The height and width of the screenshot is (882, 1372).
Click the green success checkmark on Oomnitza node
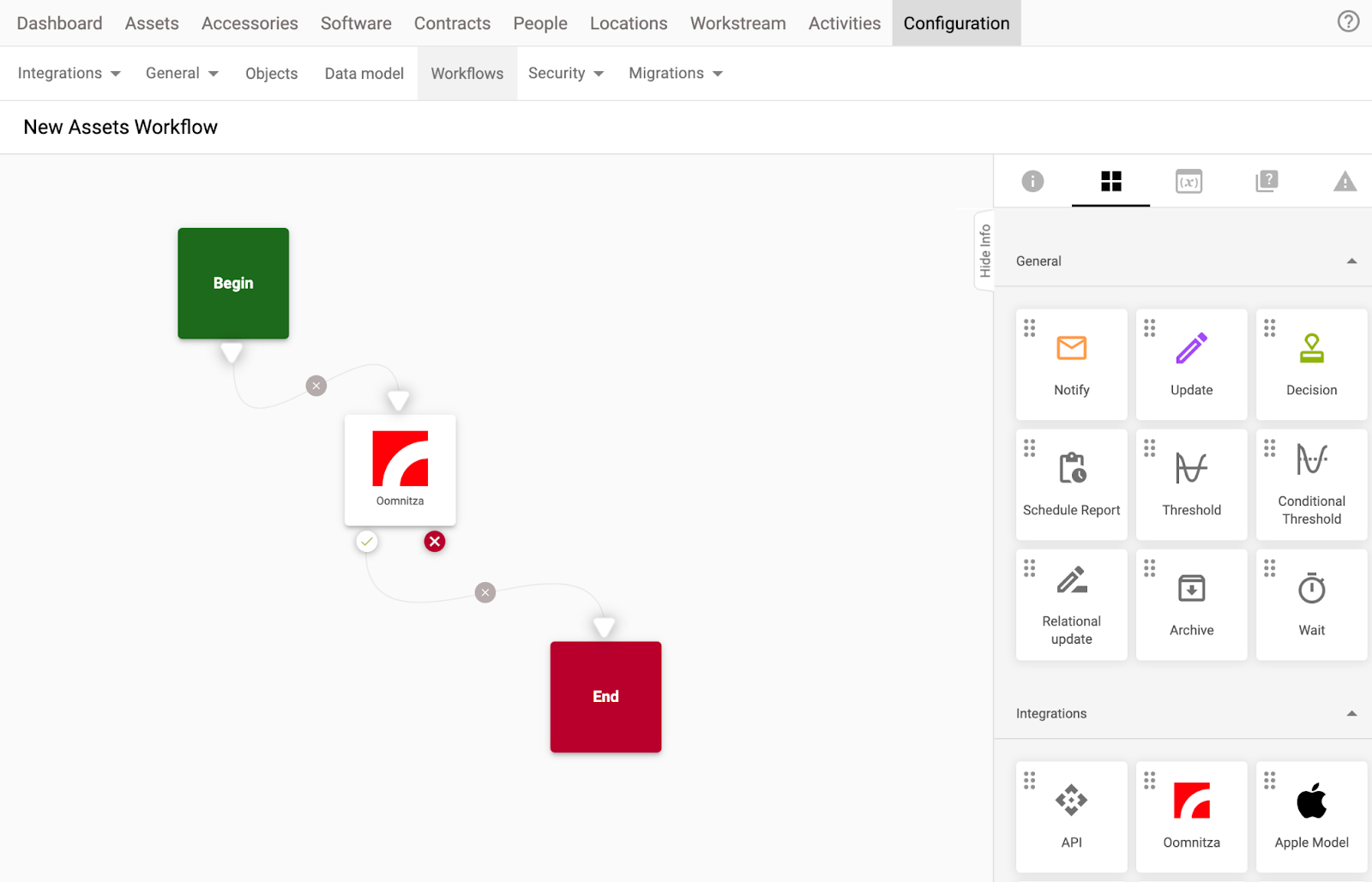coord(367,542)
